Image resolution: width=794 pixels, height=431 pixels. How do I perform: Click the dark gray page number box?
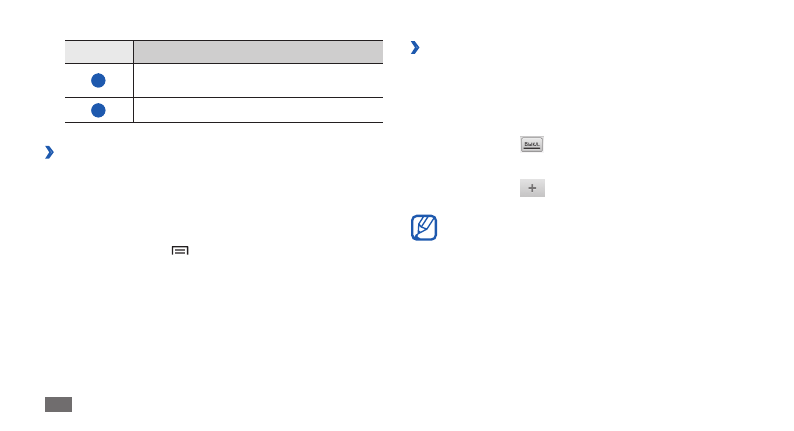pyautogui.click(x=58, y=404)
